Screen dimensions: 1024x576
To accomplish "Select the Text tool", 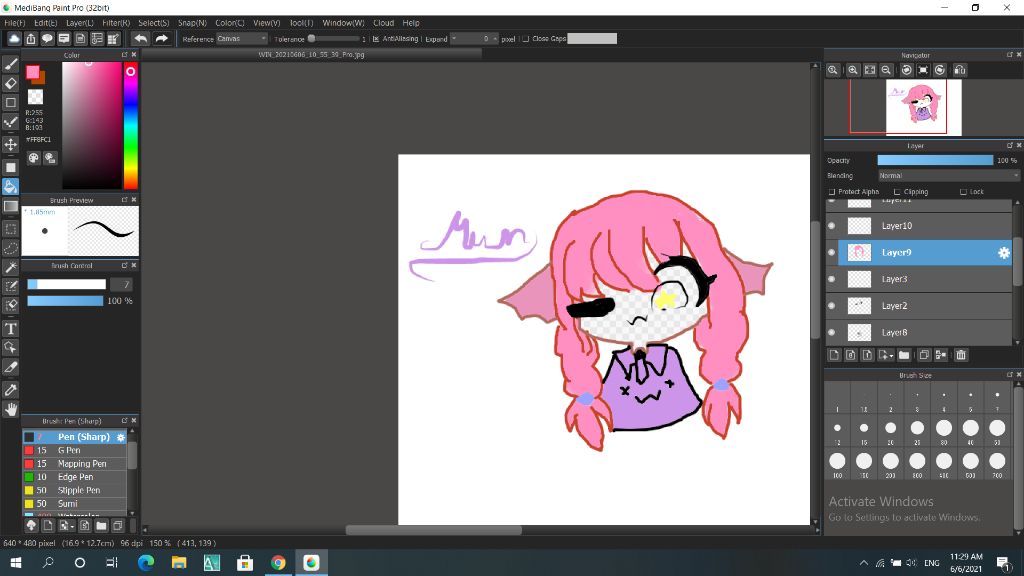I will [x=10, y=328].
